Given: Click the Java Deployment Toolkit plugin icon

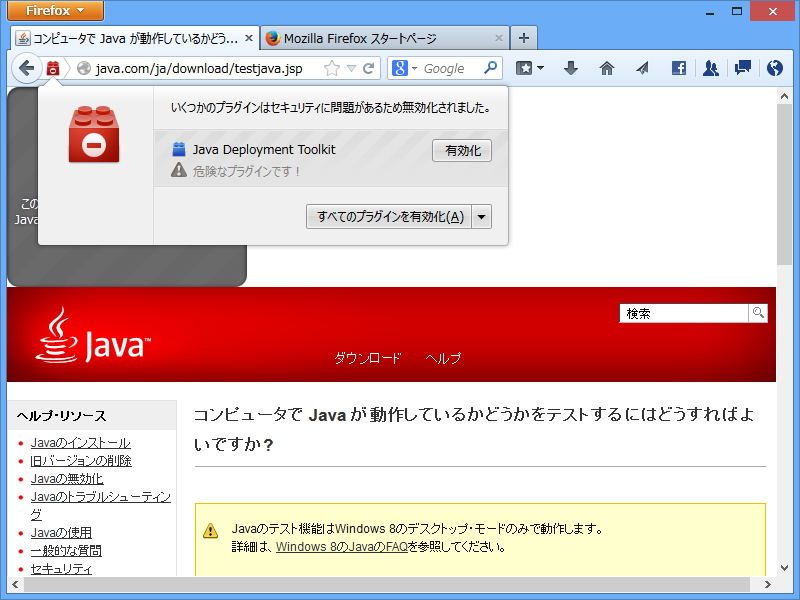Looking at the screenshot, I should 181,150.
